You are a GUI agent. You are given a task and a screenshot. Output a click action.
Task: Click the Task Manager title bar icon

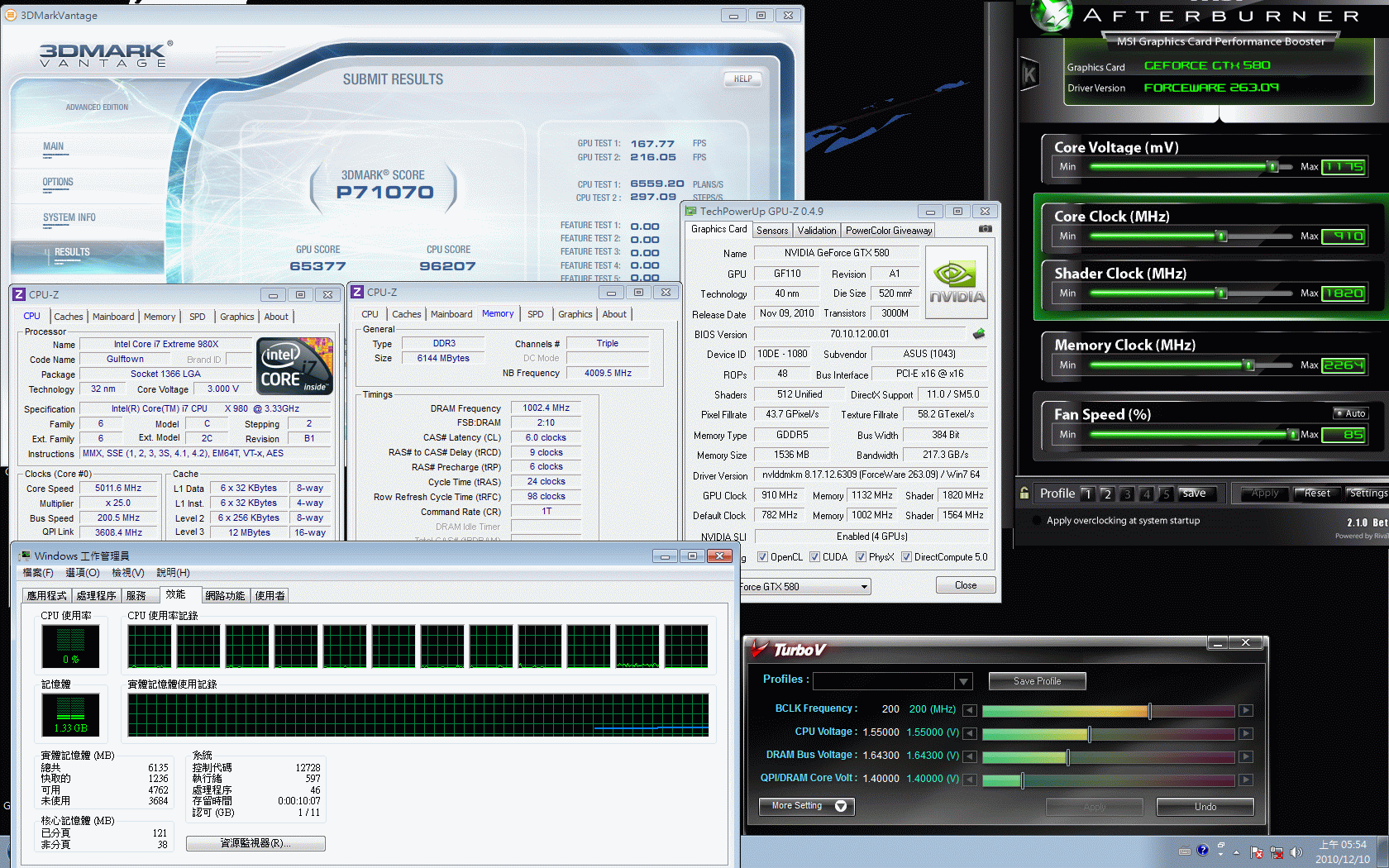(x=26, y=556)
